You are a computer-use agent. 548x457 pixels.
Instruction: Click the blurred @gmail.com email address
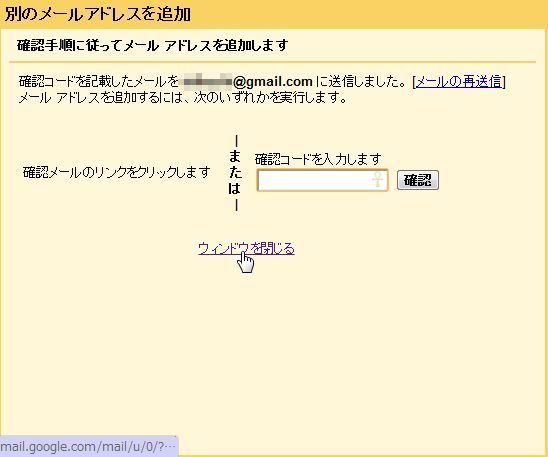pyautogui.click(x=248, y=81)
